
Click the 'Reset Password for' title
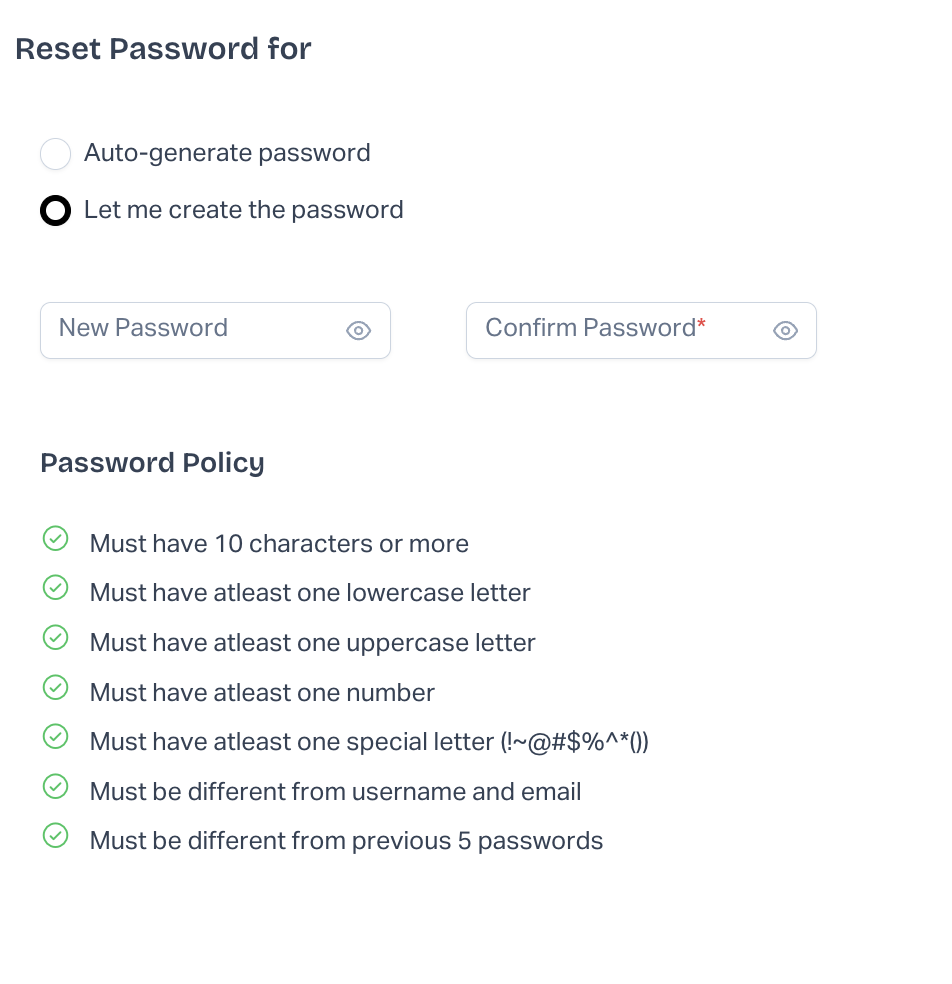click(163, 49)
